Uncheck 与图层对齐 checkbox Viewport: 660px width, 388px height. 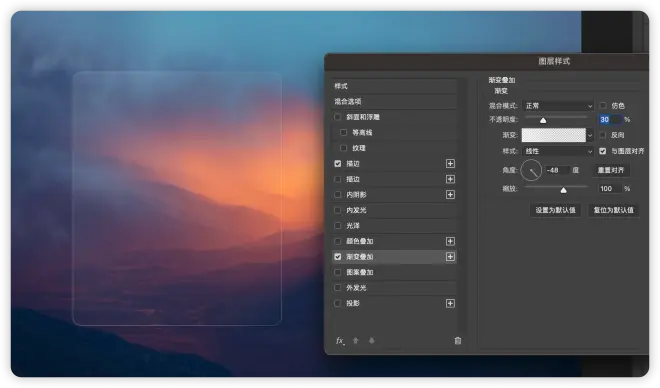(603, 151)
